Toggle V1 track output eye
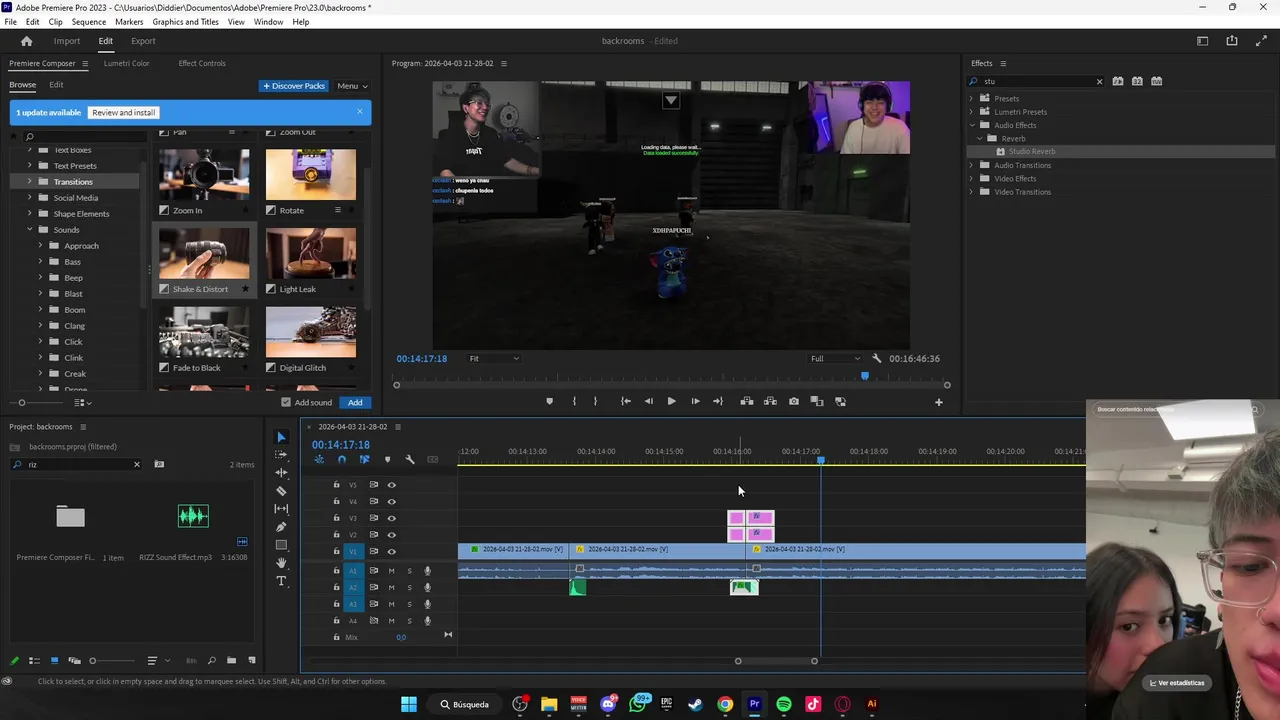This screenshot has width=1280, height=720. click(x=391, y=551)
